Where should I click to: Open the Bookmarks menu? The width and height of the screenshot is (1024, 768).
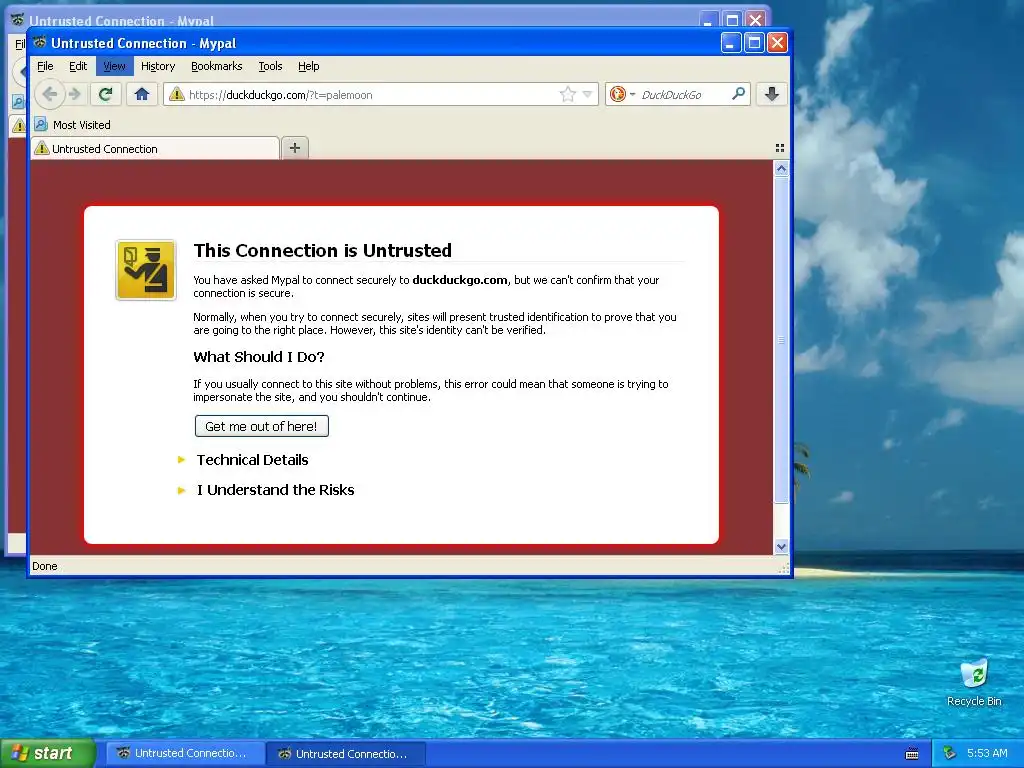216,66
